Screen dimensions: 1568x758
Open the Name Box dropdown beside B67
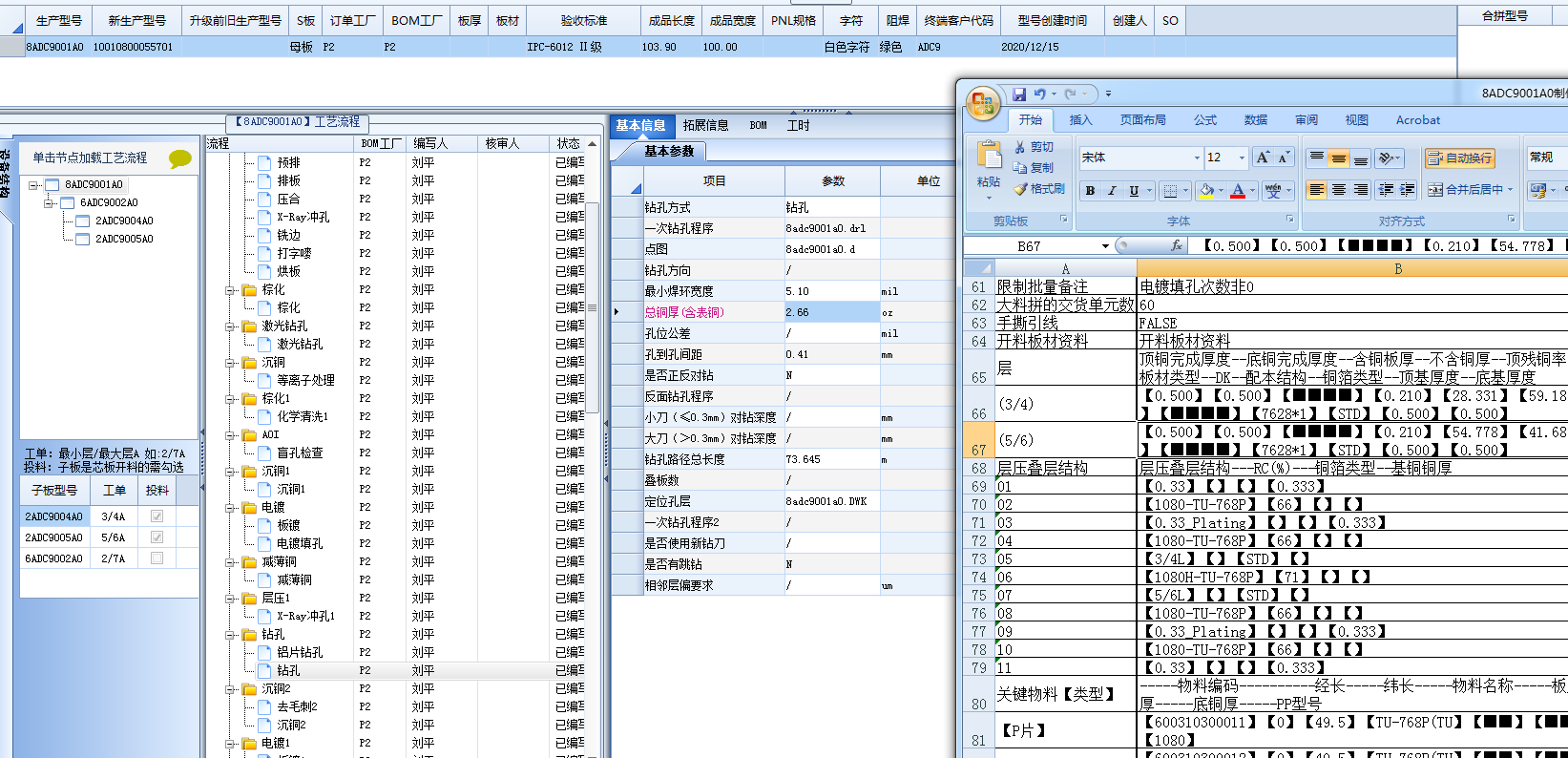pos(1105,246)
